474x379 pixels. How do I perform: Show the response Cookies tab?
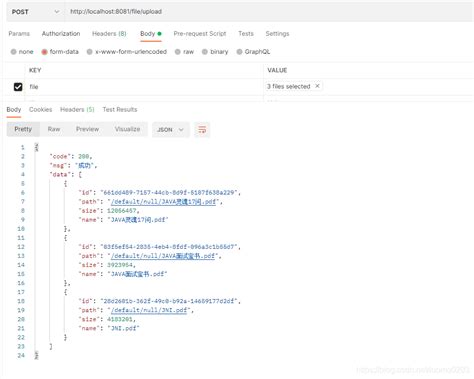point(40,109)
